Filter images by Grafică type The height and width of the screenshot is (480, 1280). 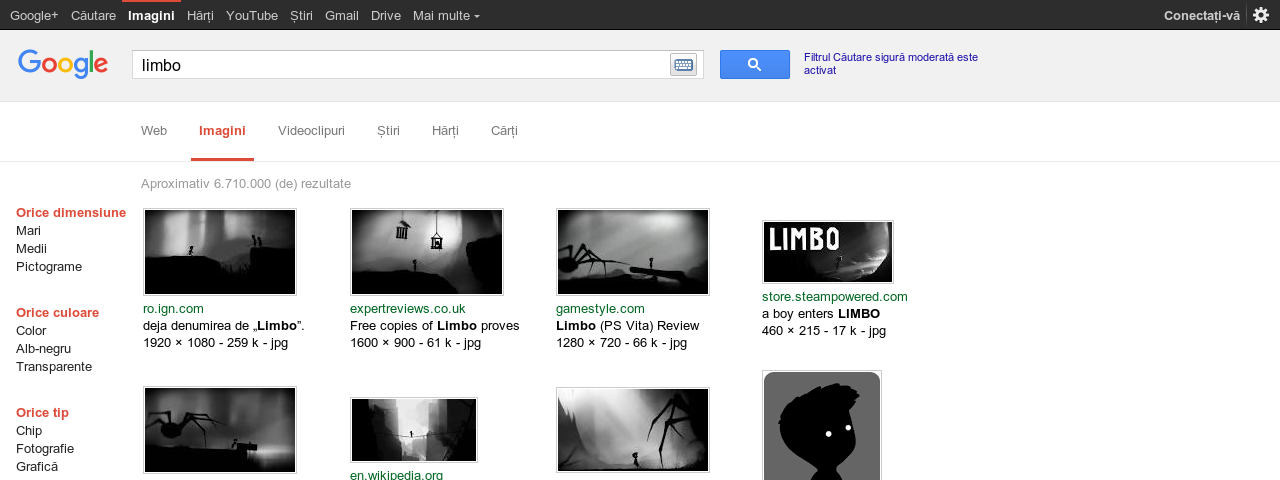pos(37,467)
